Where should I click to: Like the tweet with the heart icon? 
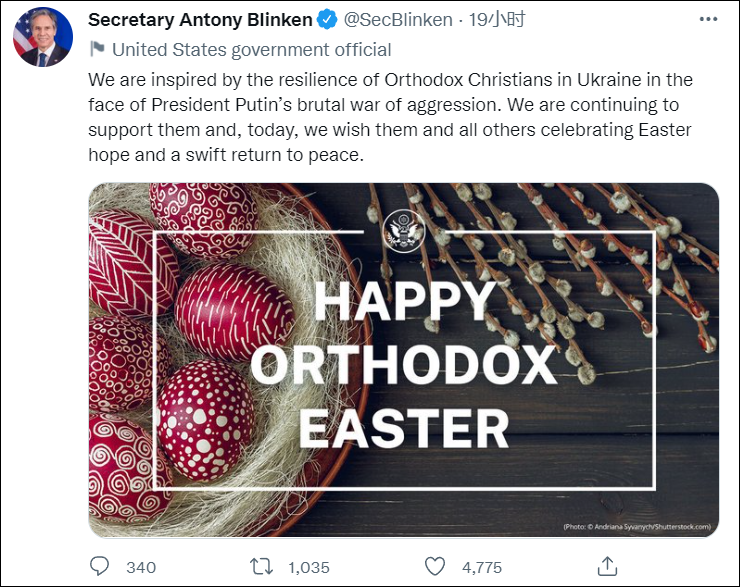click(x=434, y=566)
